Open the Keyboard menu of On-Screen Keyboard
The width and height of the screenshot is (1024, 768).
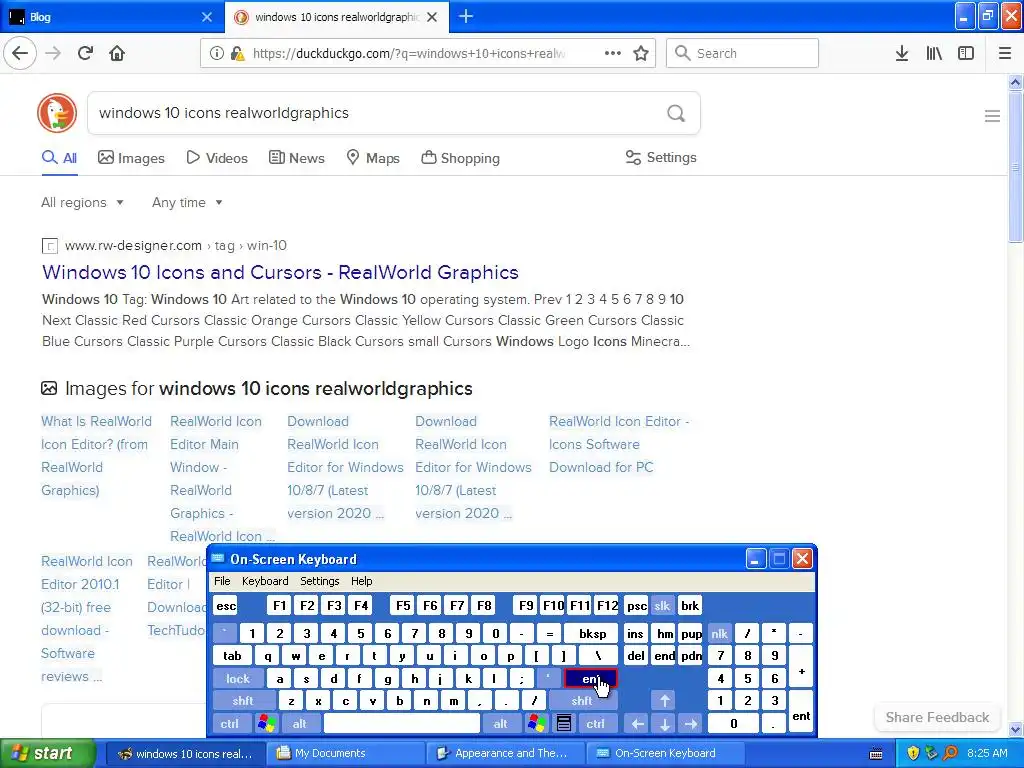coord(265,581)
